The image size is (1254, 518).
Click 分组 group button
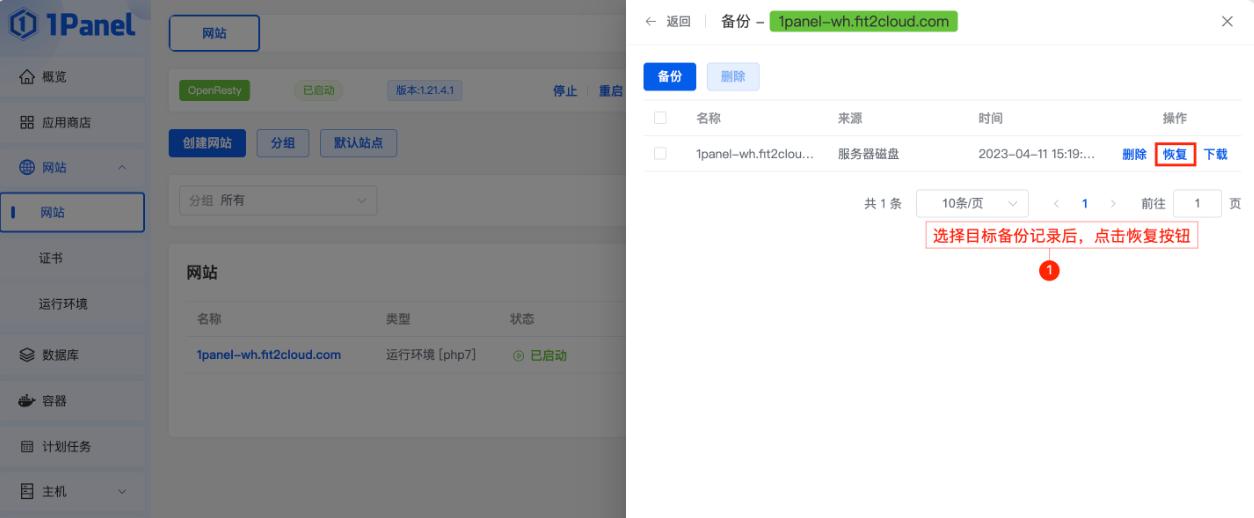283,143
